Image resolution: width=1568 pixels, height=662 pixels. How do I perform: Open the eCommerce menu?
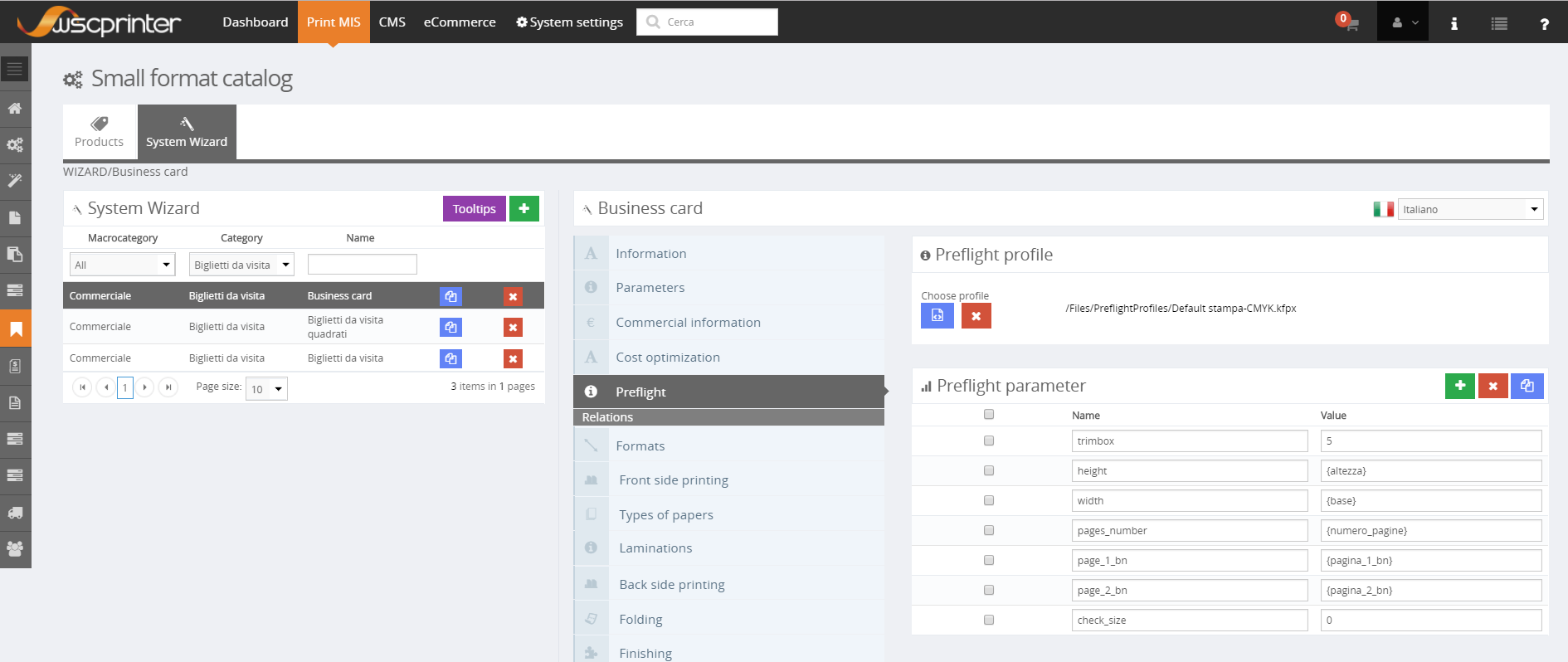tap(460, 22)
